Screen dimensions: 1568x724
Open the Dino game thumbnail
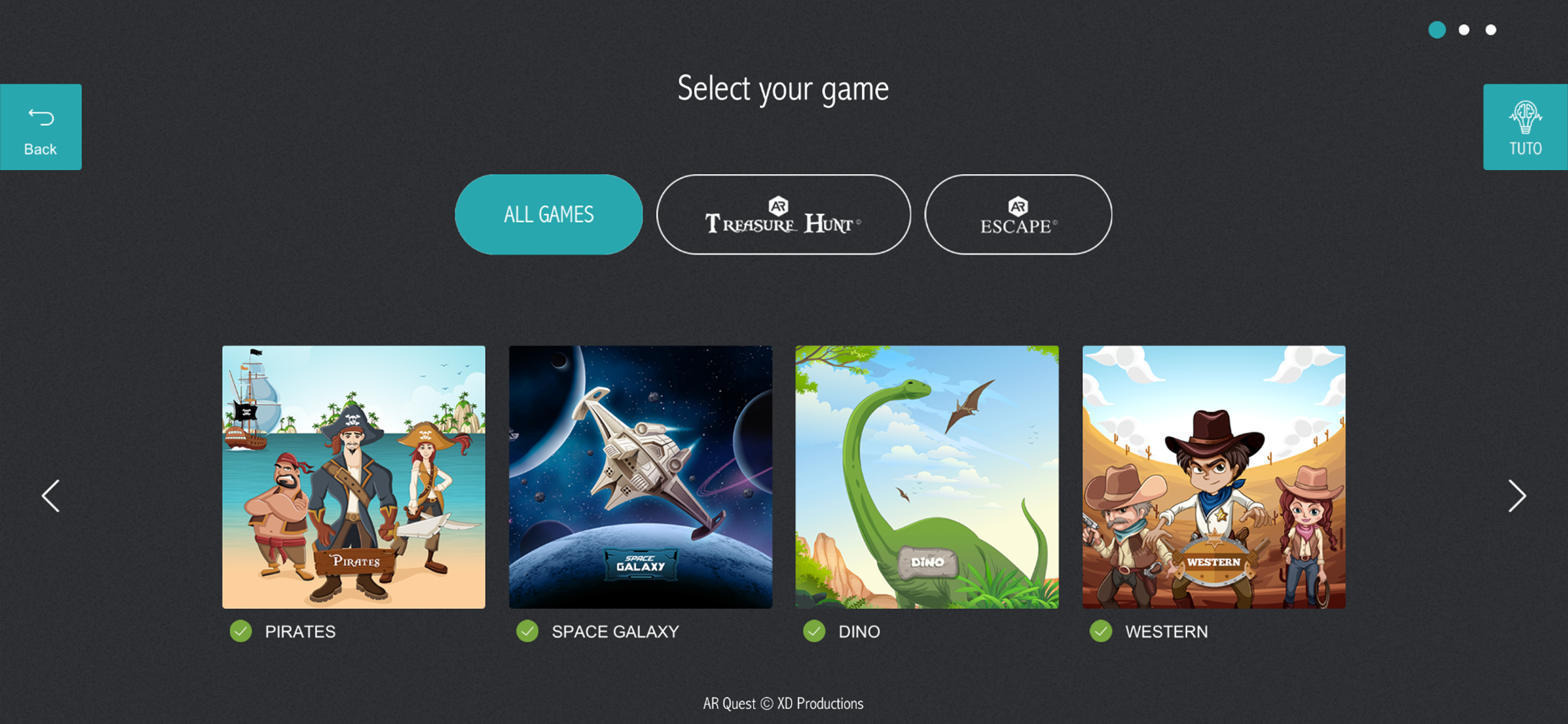coord(927,477)
